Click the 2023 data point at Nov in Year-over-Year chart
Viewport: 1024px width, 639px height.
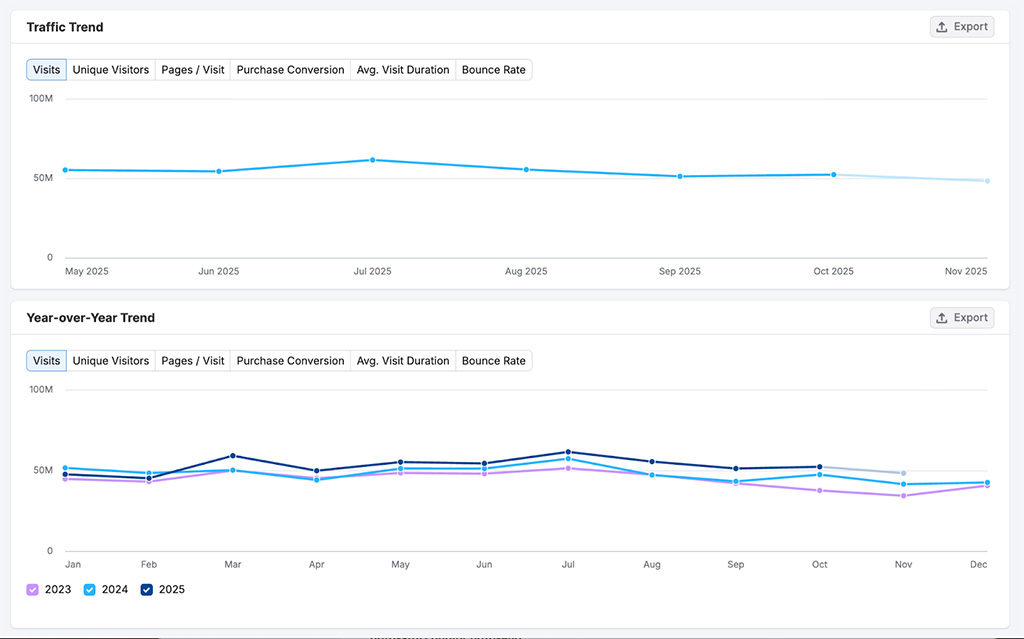[903, 495]
